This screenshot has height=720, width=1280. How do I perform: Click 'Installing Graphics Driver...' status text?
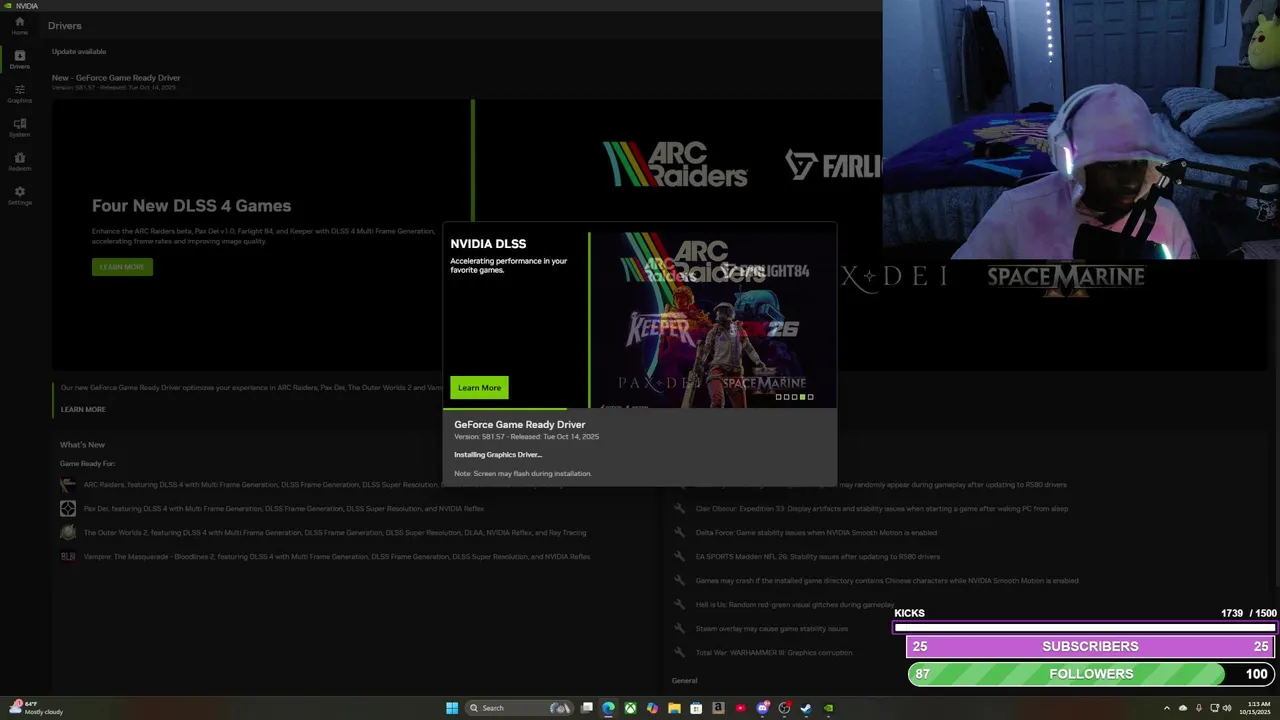pyautogui.click(x=498, y=455)
